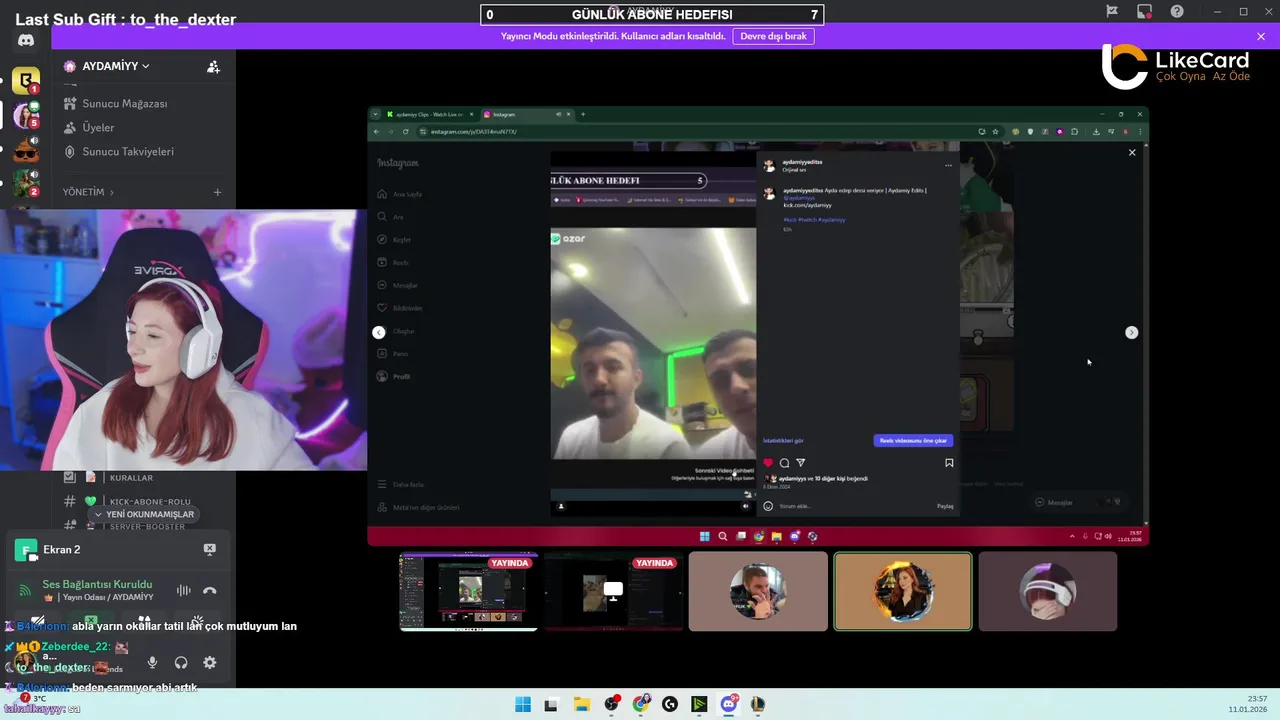Save post with bookmark icon

(949, 463)
